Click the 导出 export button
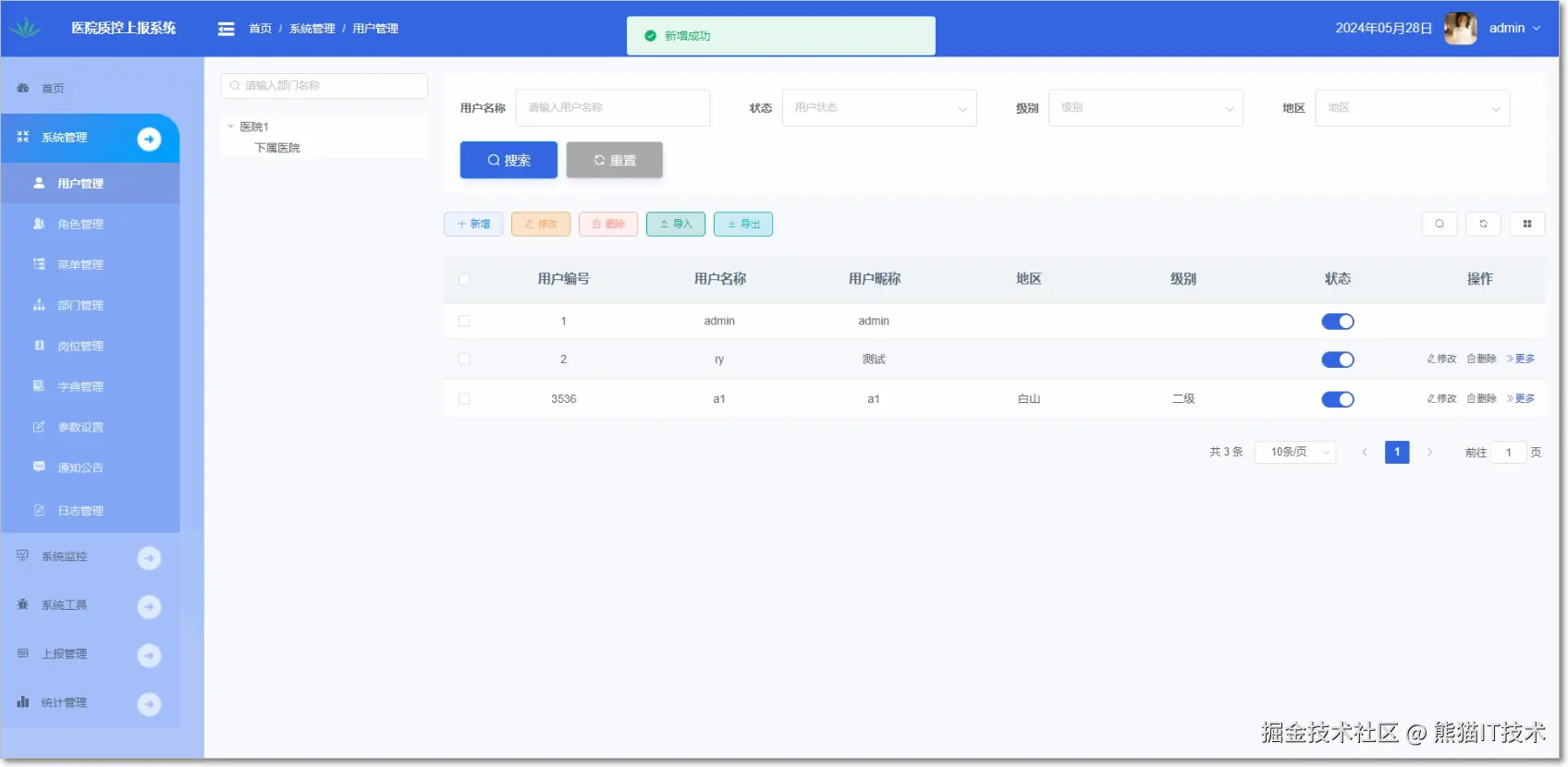1568x767 pixels. [x=743, y=224]
